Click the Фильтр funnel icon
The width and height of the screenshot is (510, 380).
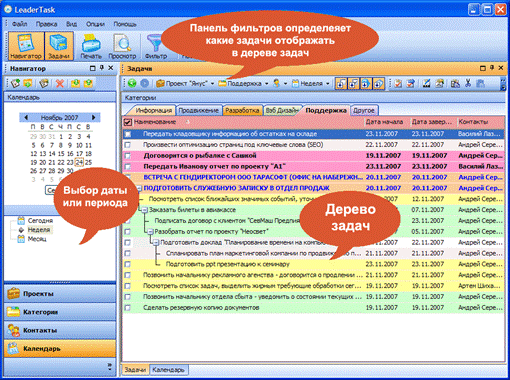(155, 43)
